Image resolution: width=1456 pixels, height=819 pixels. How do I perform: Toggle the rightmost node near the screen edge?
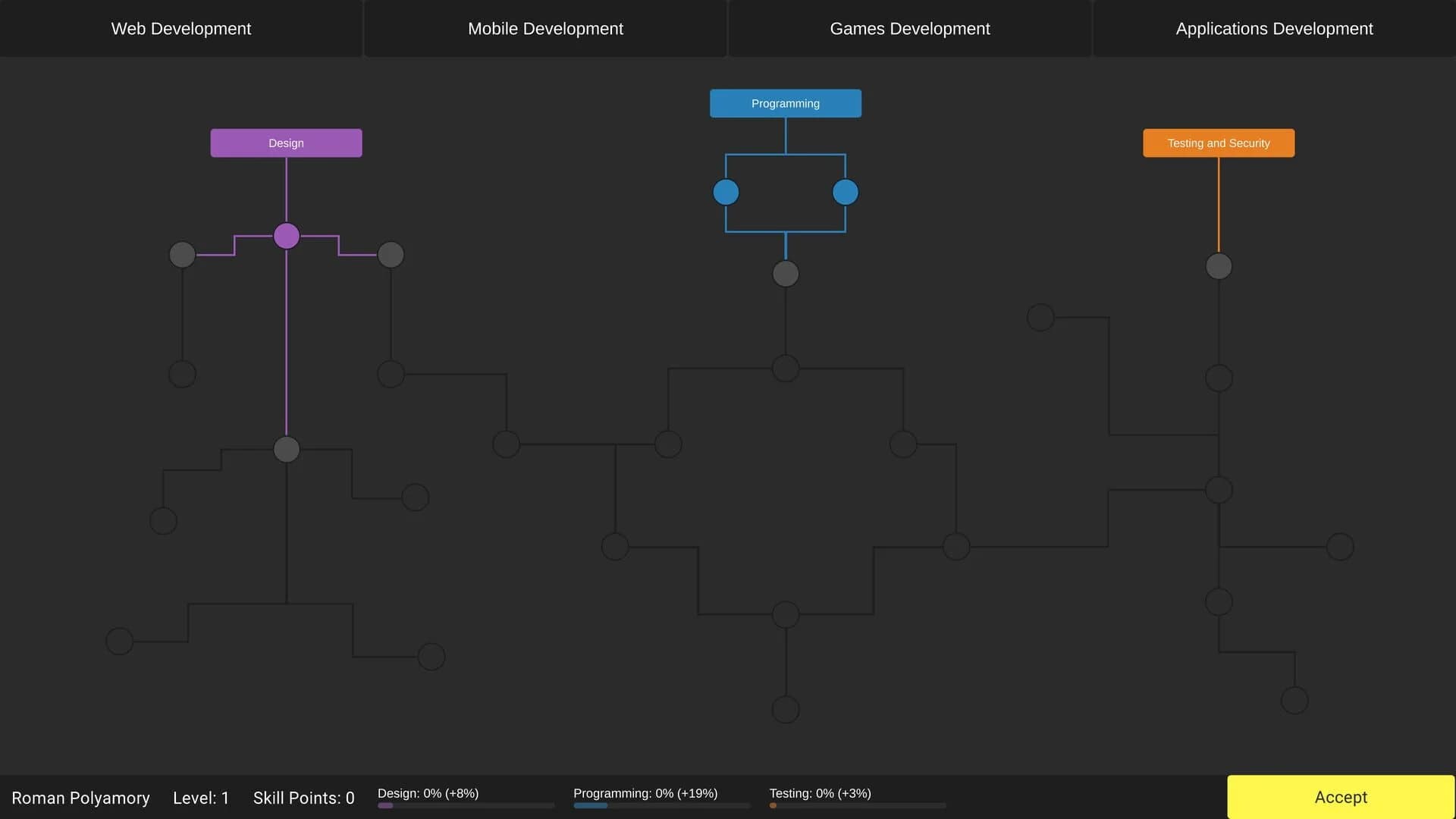click(x=1340, y=545)
